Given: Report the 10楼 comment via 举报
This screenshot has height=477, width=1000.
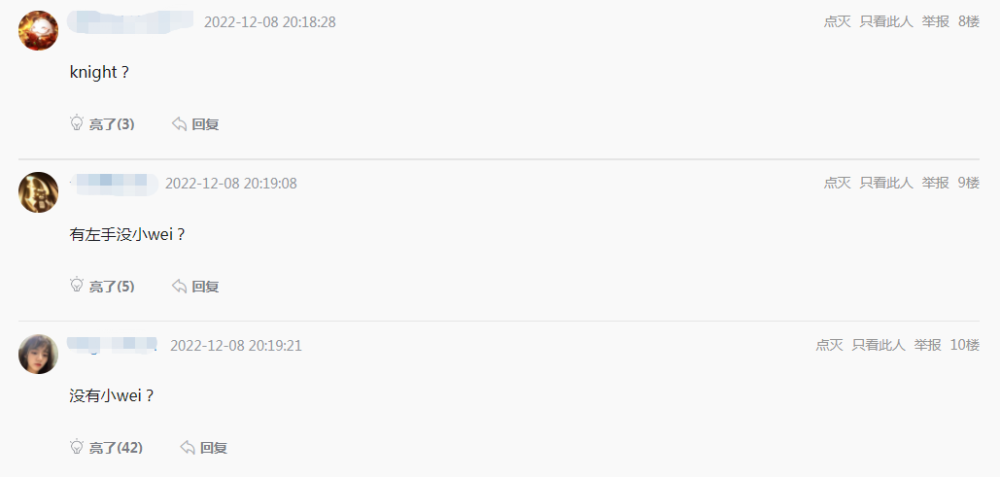Looking at the screenshot, I should [927, 345].
